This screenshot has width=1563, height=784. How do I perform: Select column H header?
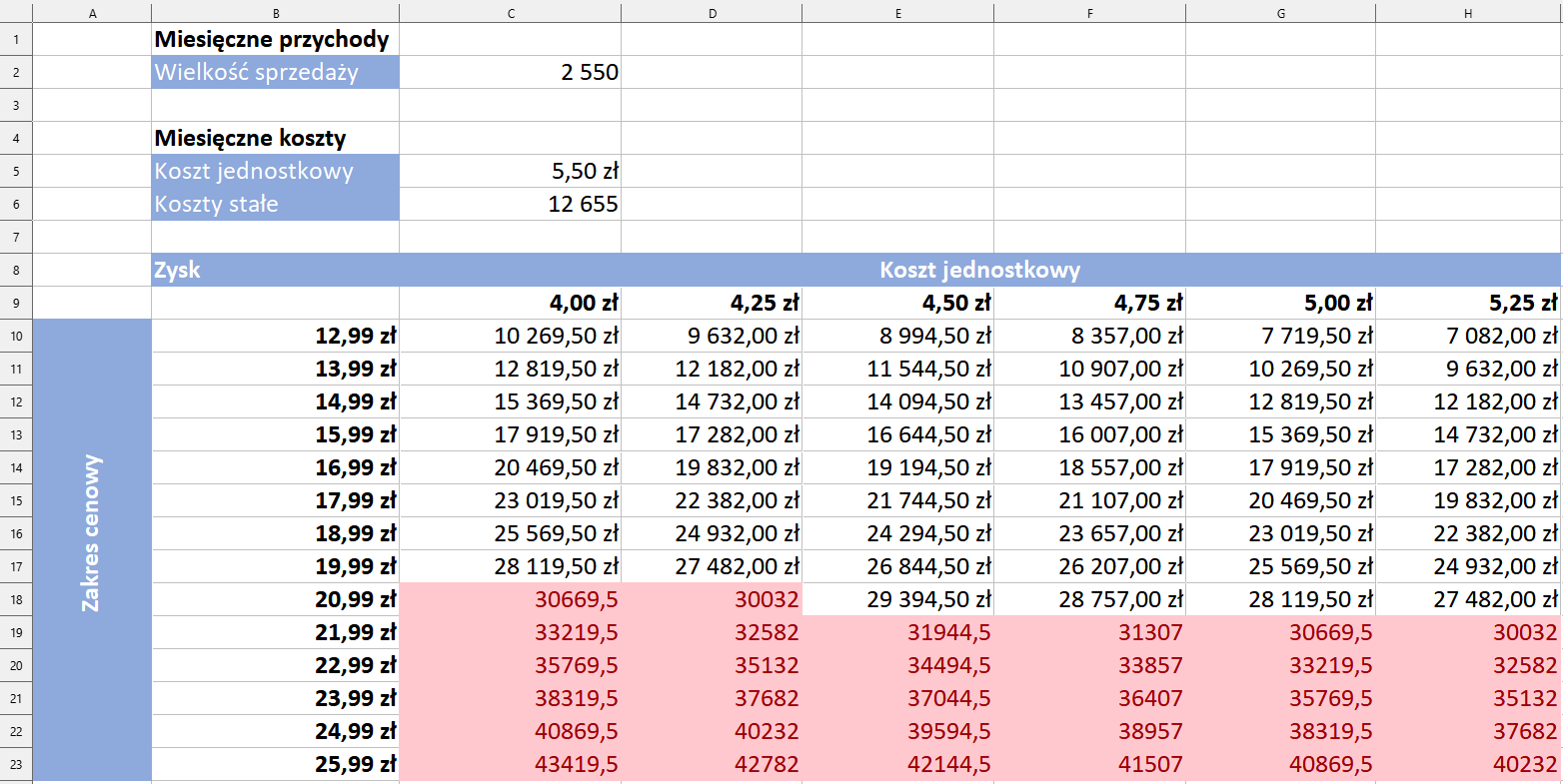tap(1468, 13)
